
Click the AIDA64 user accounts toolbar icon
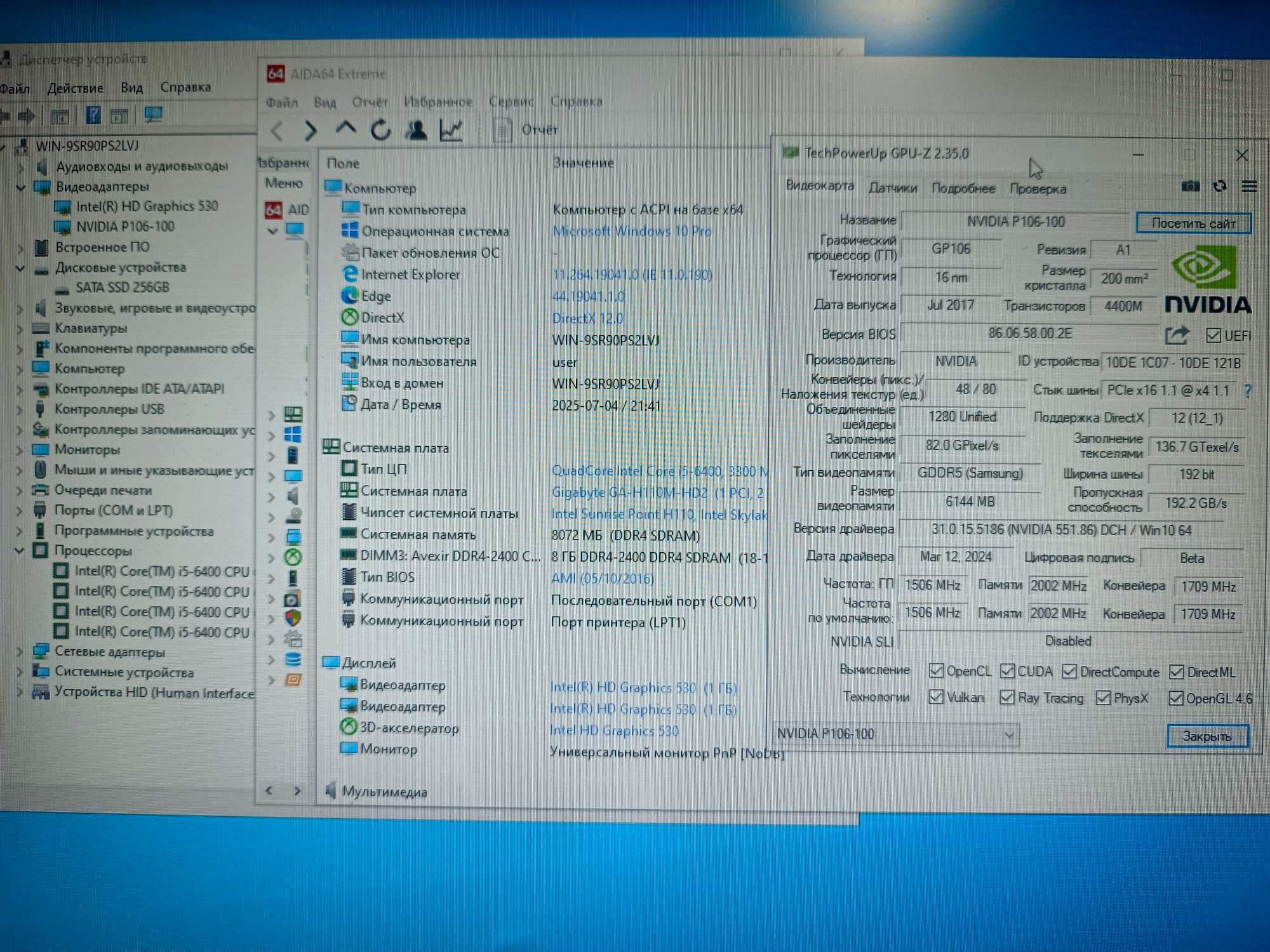pos(416,130)
